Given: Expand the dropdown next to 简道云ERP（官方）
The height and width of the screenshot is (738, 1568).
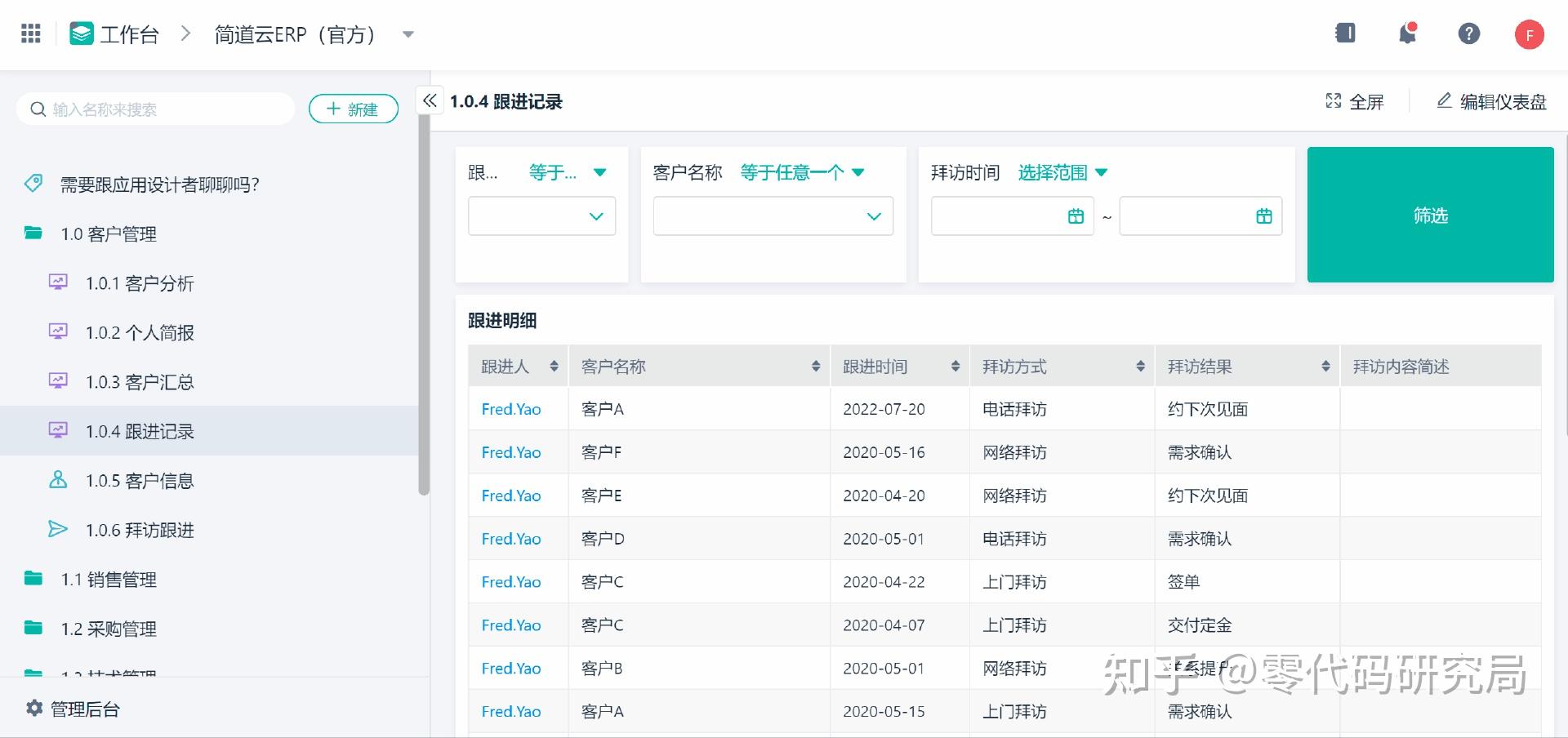Looking at the screenshot, I should point(408,34).
